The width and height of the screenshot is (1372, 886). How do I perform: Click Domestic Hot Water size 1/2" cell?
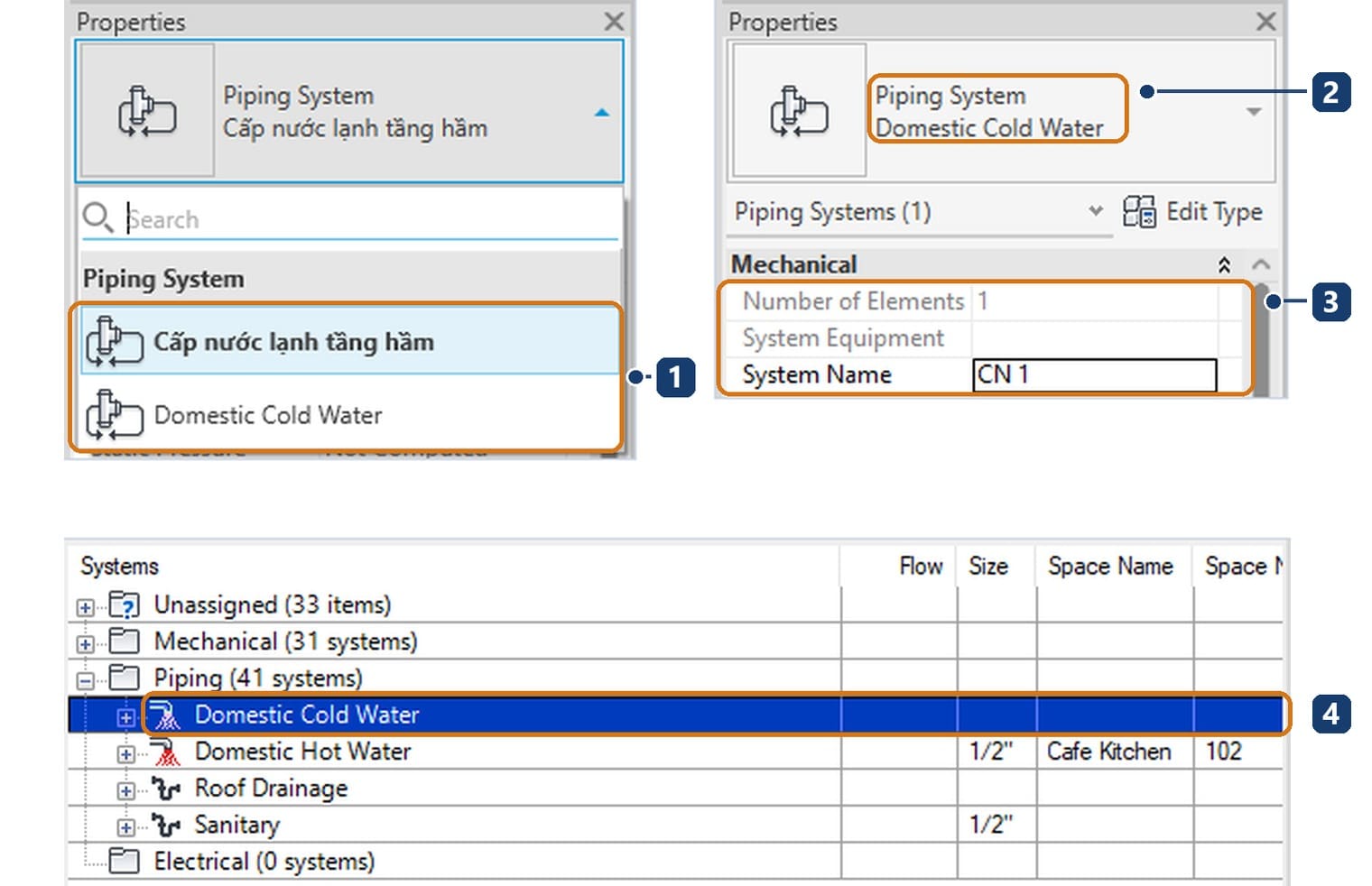click(997, 752)
